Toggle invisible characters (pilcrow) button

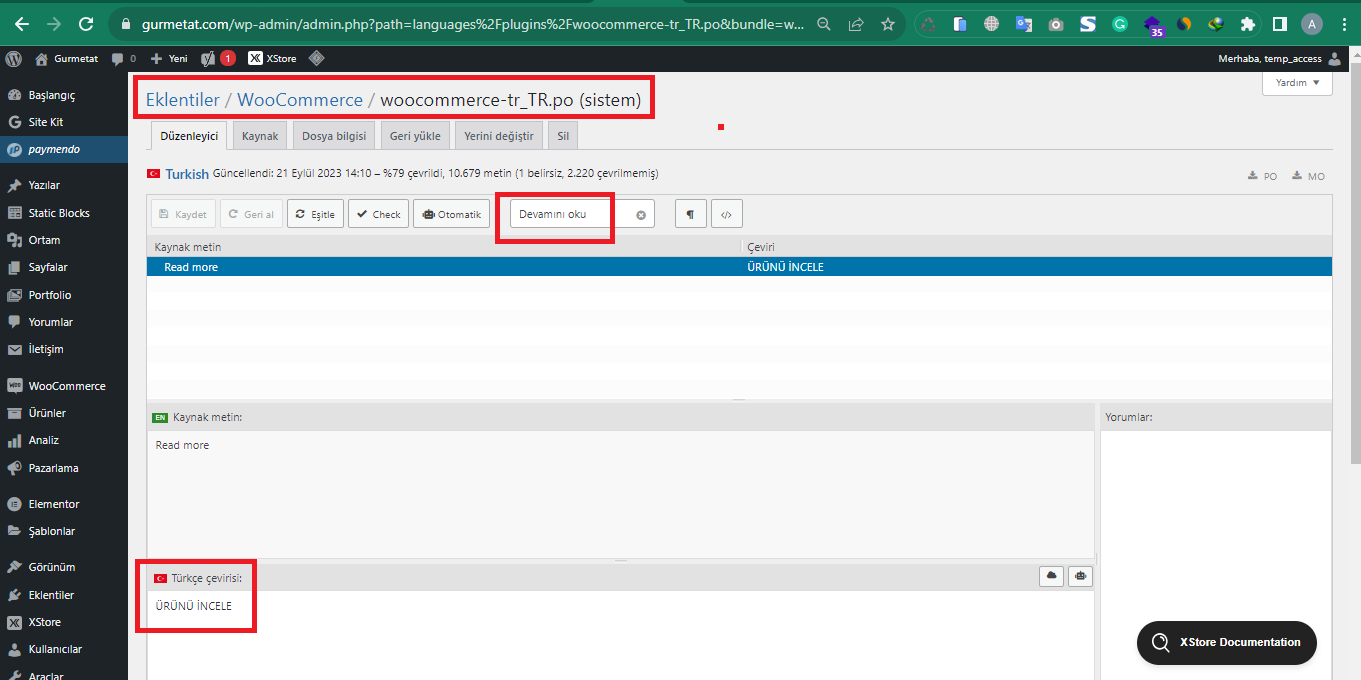(x=690, y=214)
